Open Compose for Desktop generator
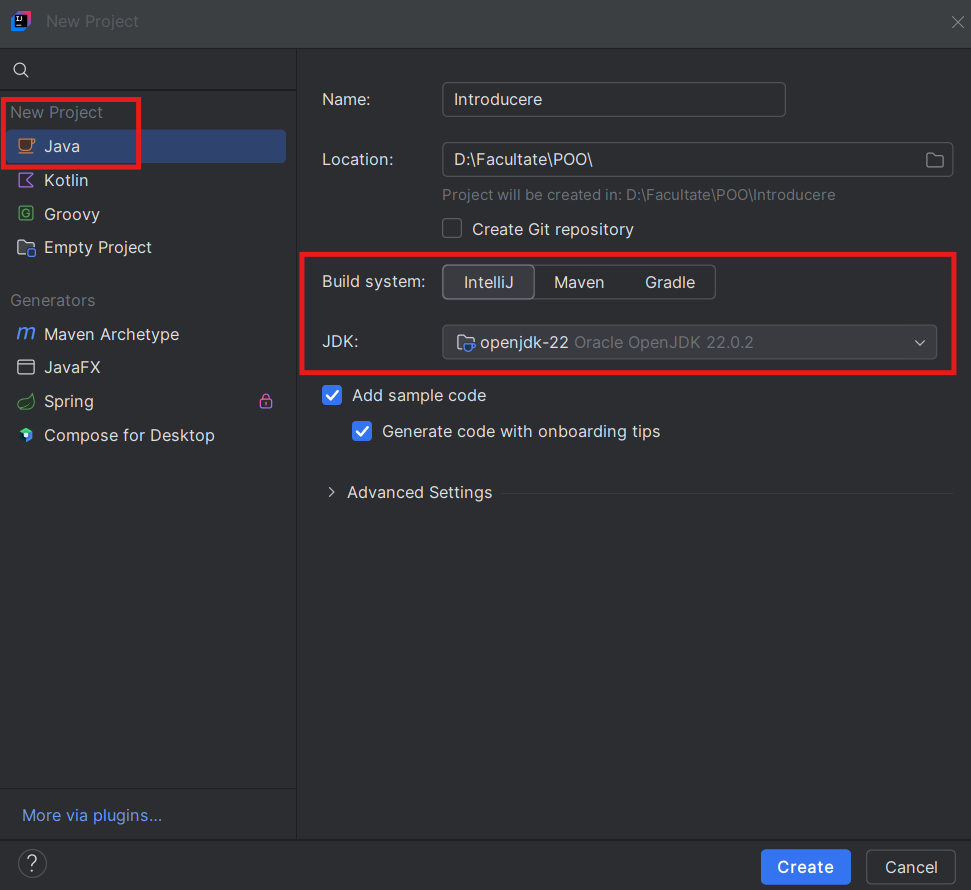Image resolution: width=971 pixels, height=890 pixels. coord(27,435)
